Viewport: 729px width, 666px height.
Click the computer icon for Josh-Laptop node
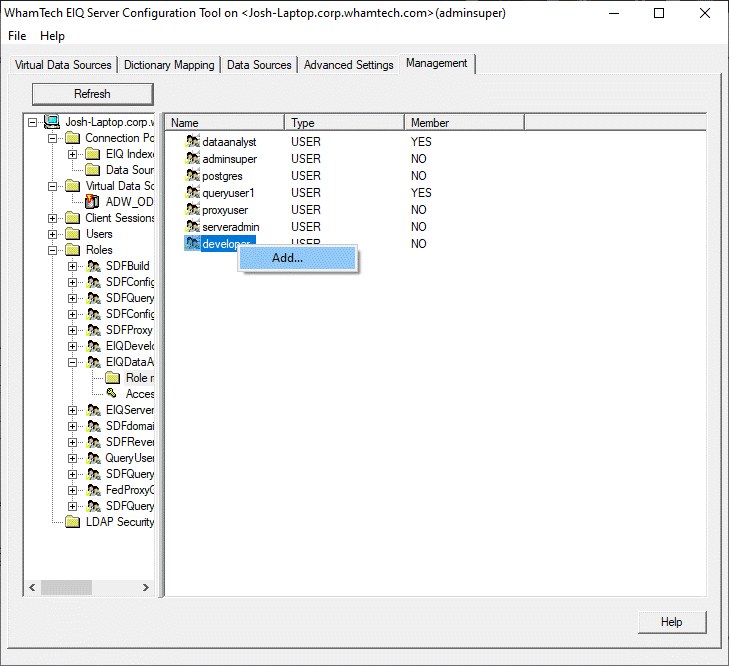(52, 122)
